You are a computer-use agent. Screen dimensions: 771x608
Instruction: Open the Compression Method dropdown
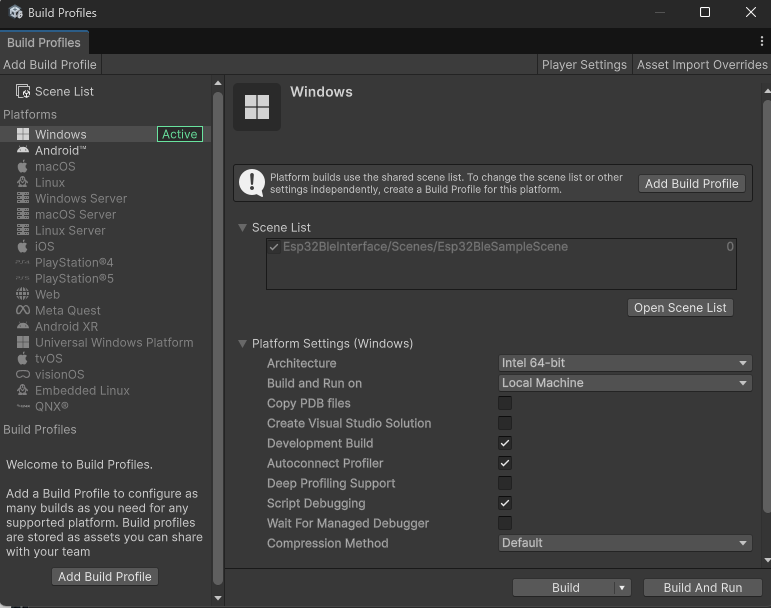625,543
